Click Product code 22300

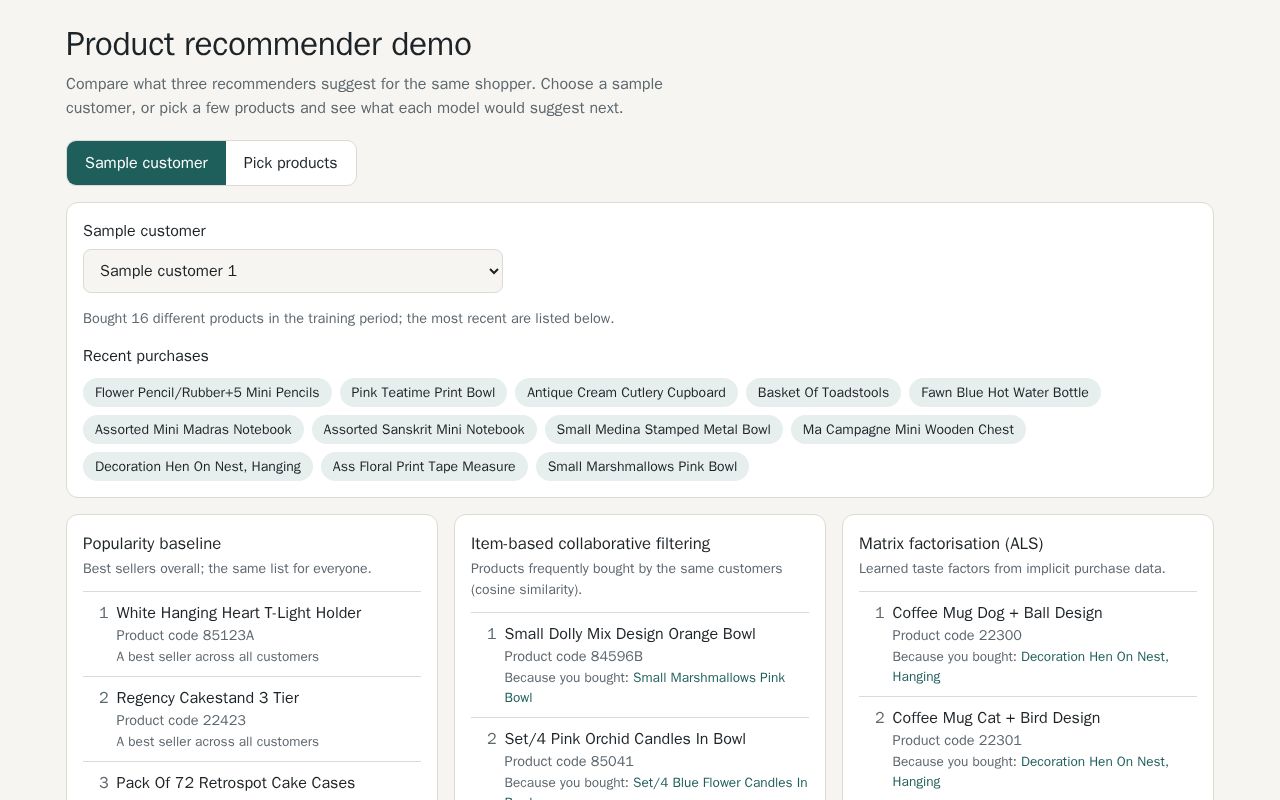click(x=957, y=636)
